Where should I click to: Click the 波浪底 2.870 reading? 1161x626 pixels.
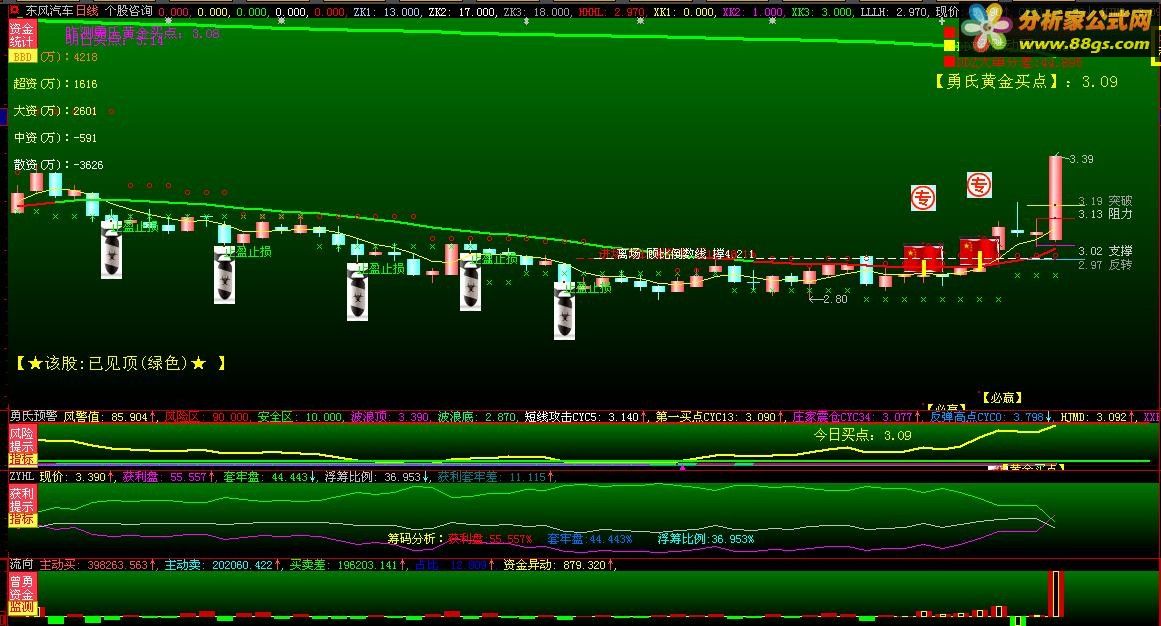click(477, 416)
